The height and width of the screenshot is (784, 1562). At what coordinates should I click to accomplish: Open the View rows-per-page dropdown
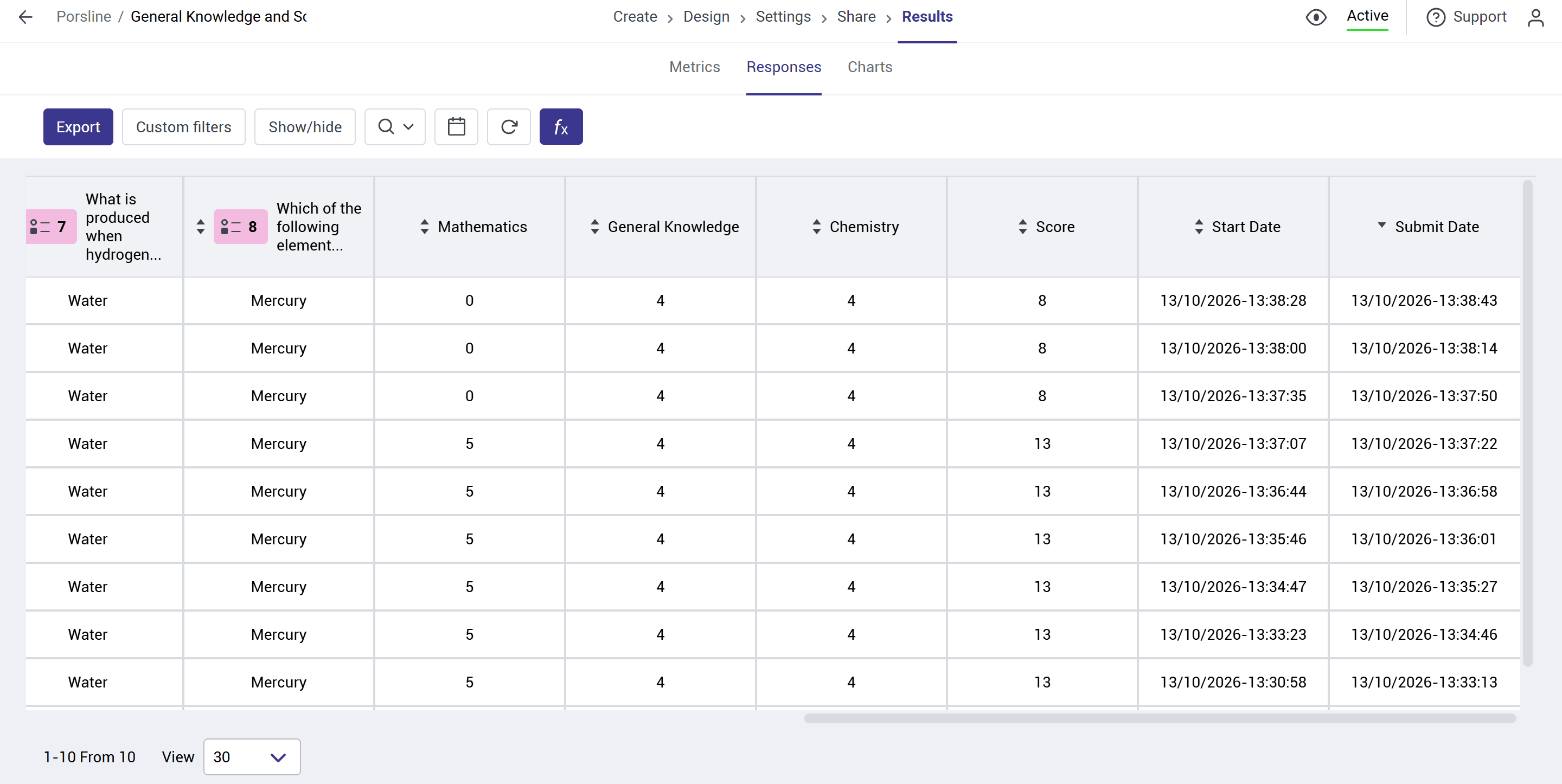pos(252,757)
